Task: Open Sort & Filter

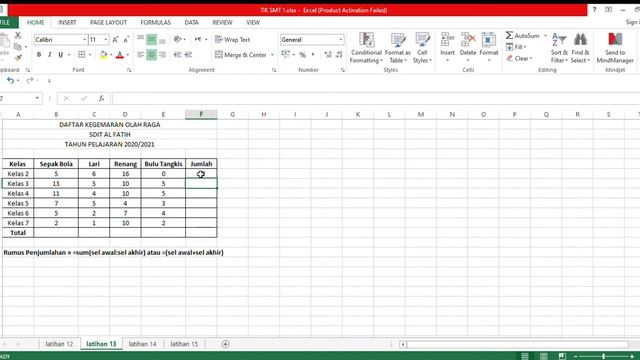Action: click(x=559, y=48)
